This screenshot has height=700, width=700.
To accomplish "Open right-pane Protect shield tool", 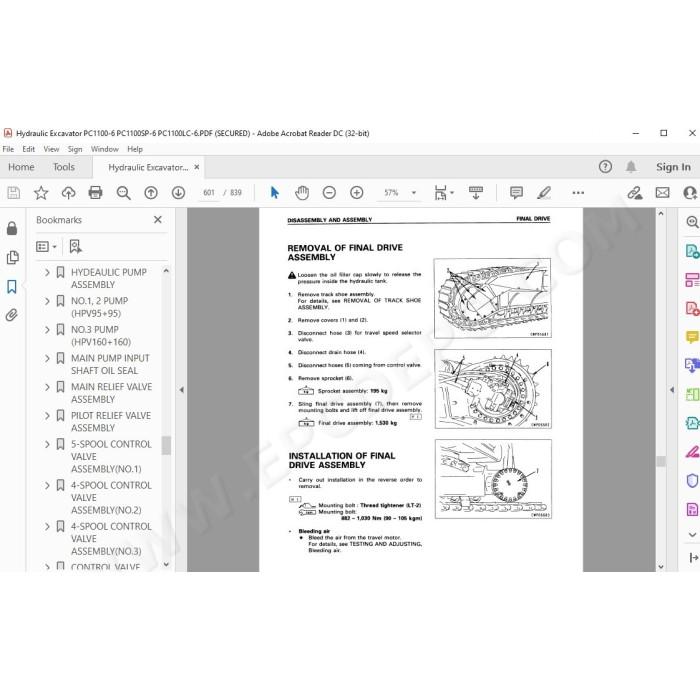I will 692,481.
